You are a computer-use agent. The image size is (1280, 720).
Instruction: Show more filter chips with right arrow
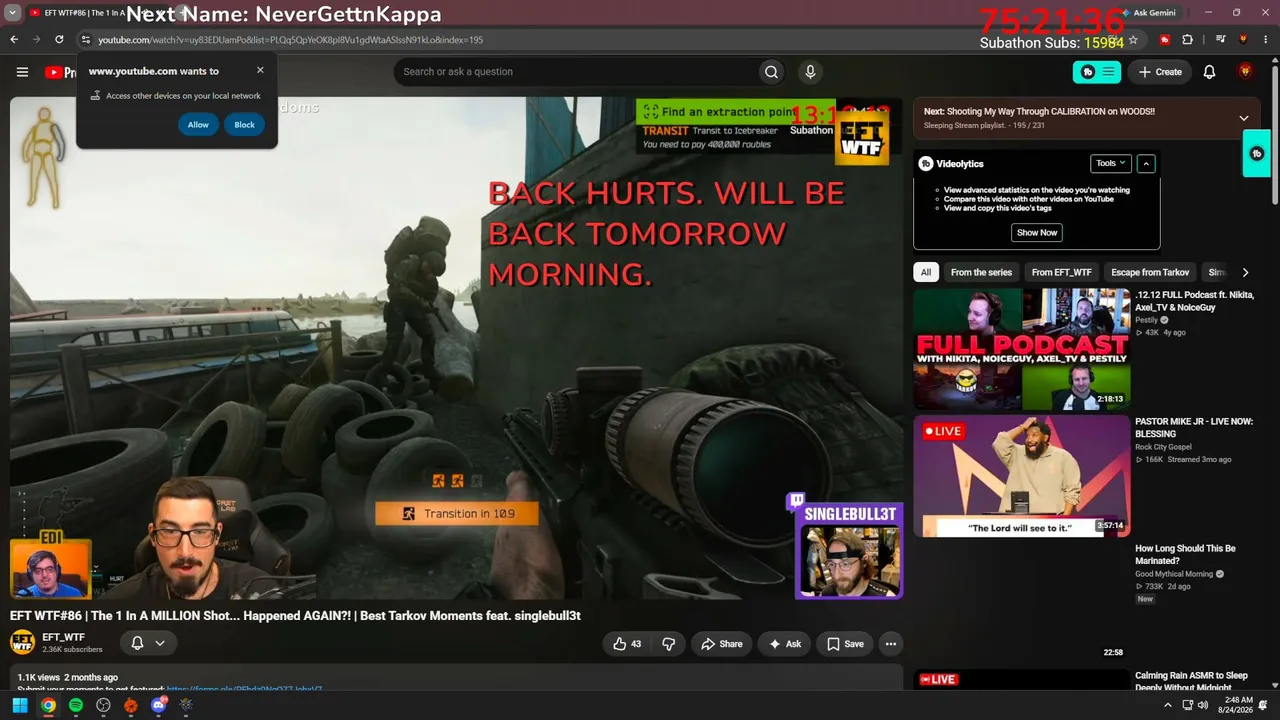tap(1245, 272)
